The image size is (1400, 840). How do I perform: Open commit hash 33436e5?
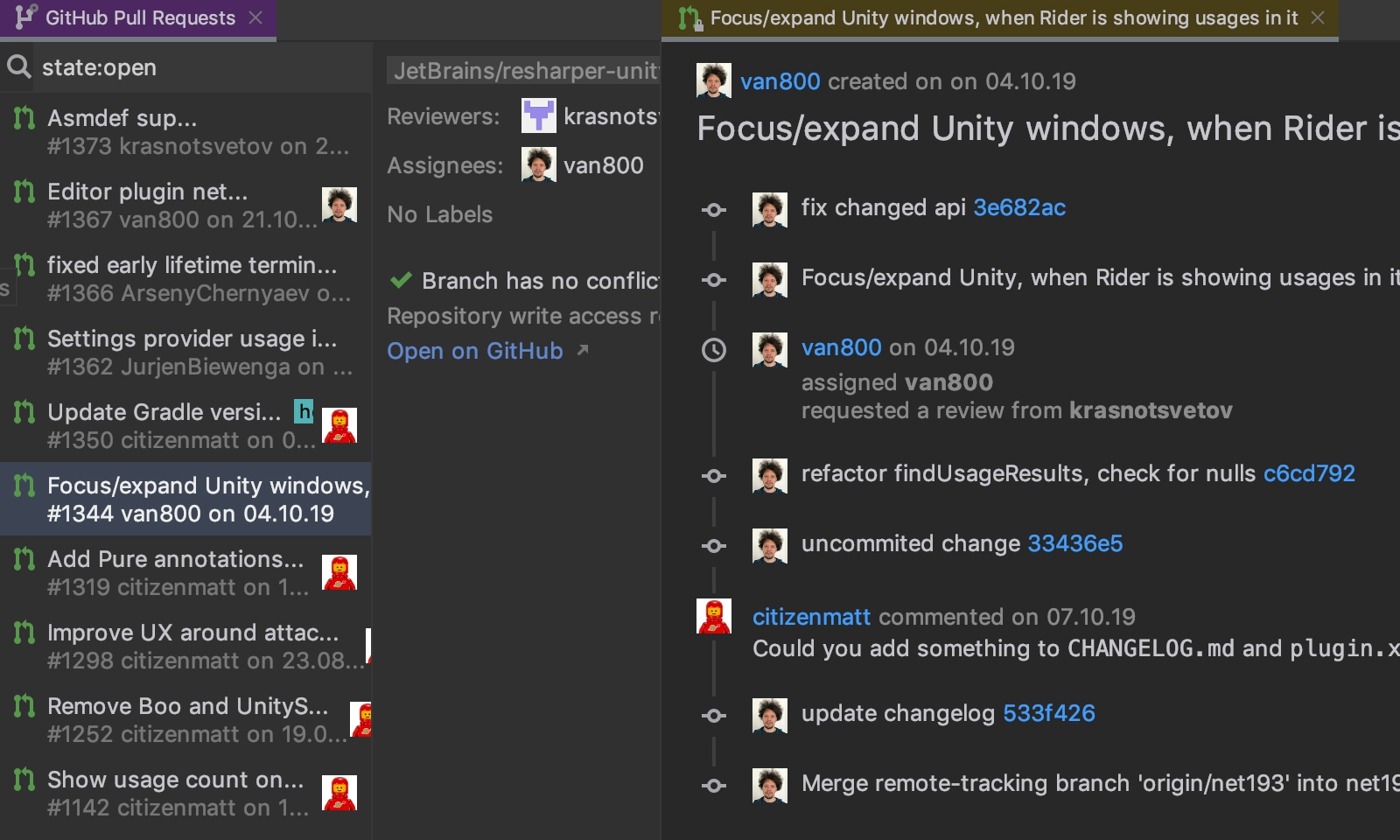[x=1074, y=543]
